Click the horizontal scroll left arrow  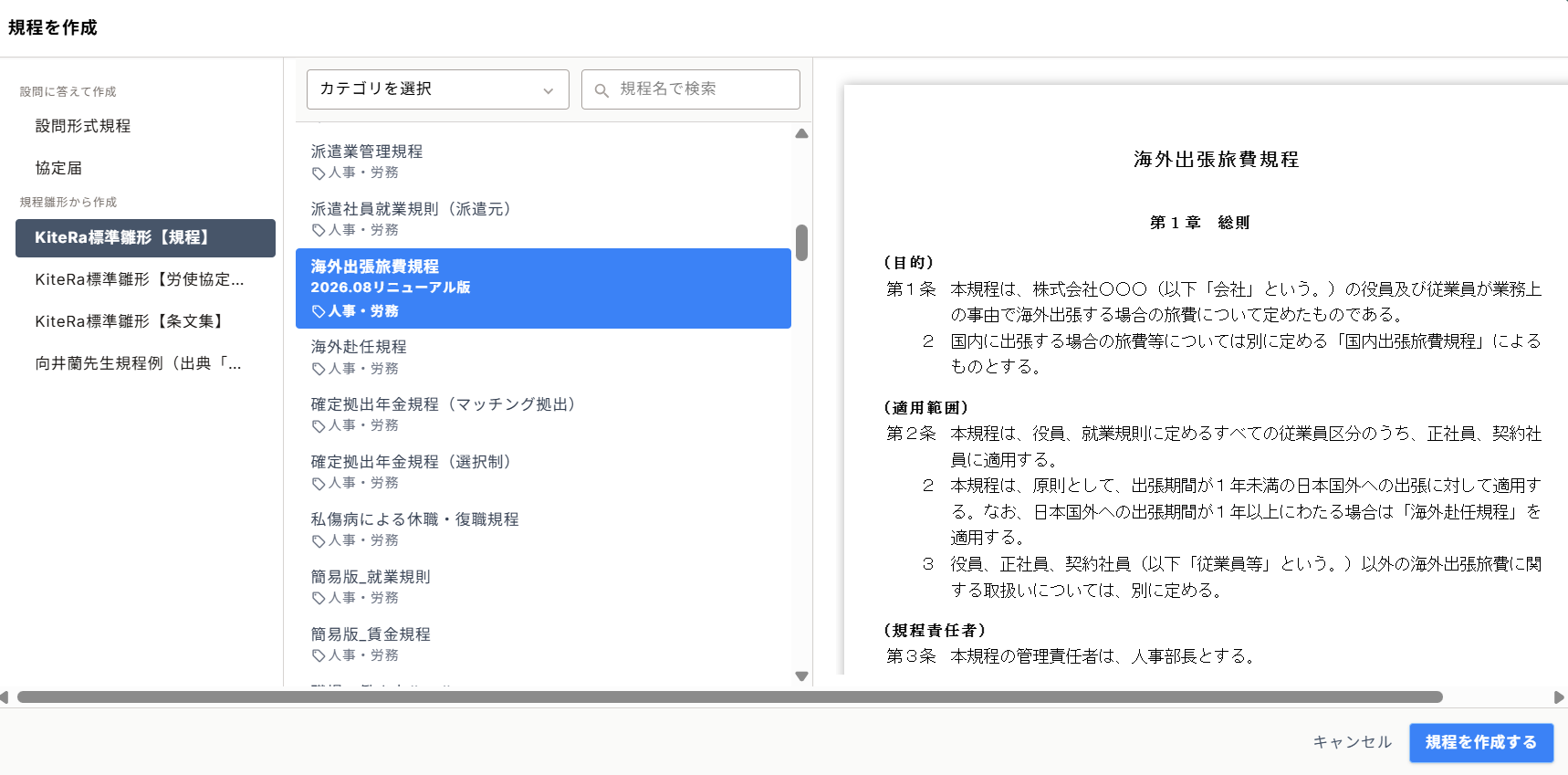click(x=5, y=697)
